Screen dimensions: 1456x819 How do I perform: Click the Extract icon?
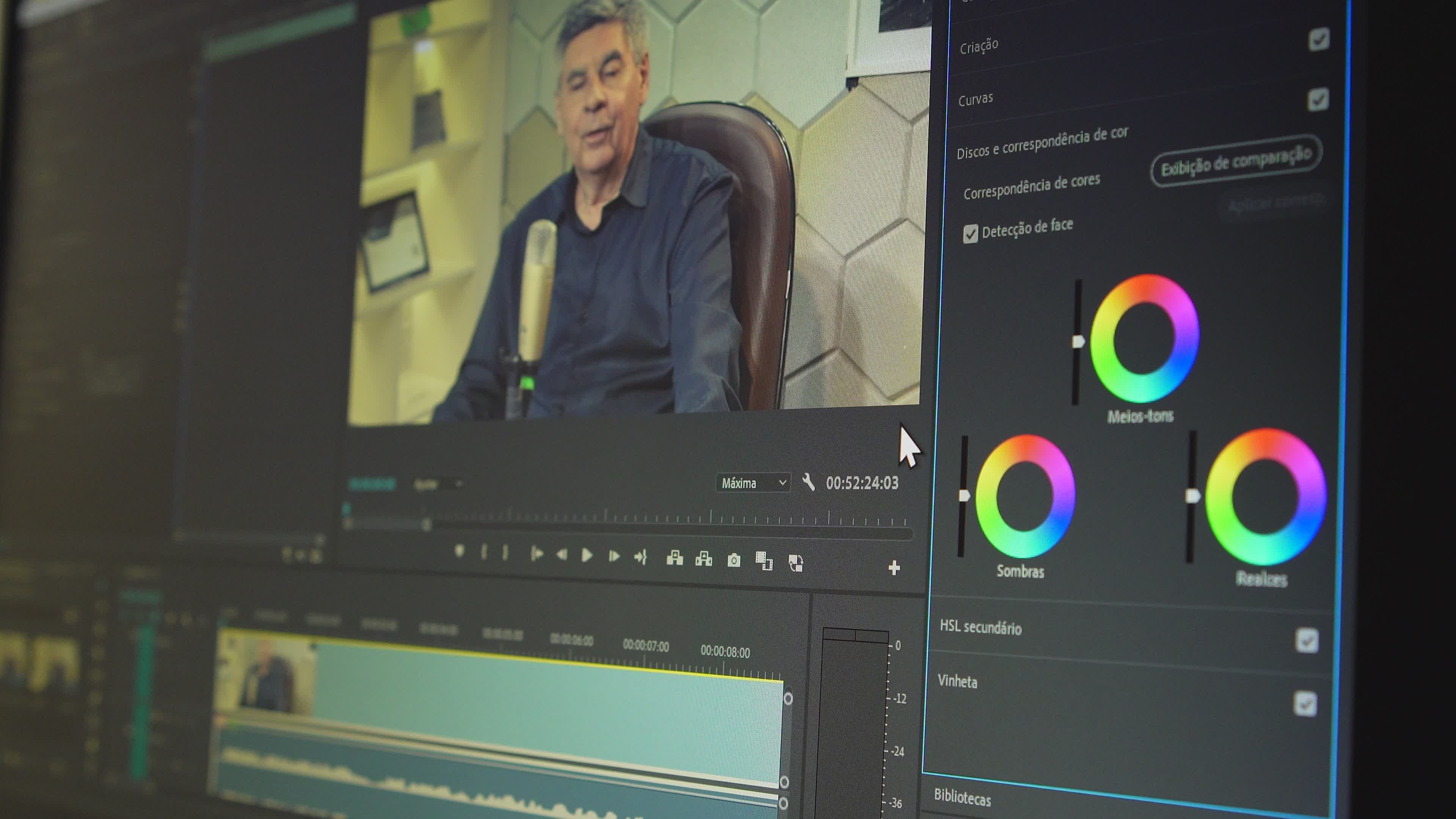704,559
